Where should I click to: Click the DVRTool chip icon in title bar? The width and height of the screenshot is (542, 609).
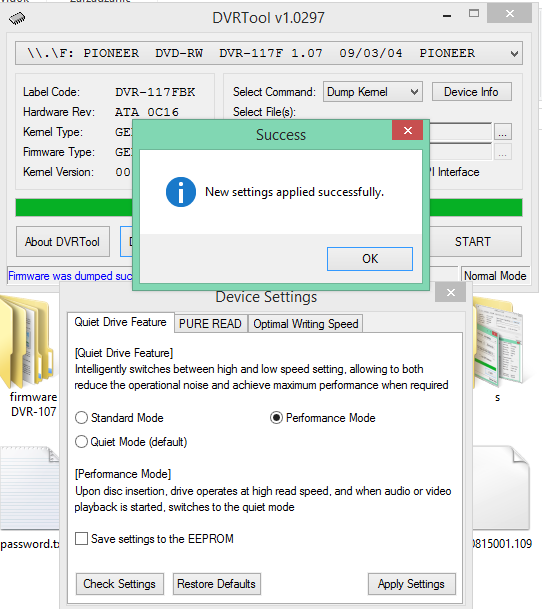(x=17, y=18)
